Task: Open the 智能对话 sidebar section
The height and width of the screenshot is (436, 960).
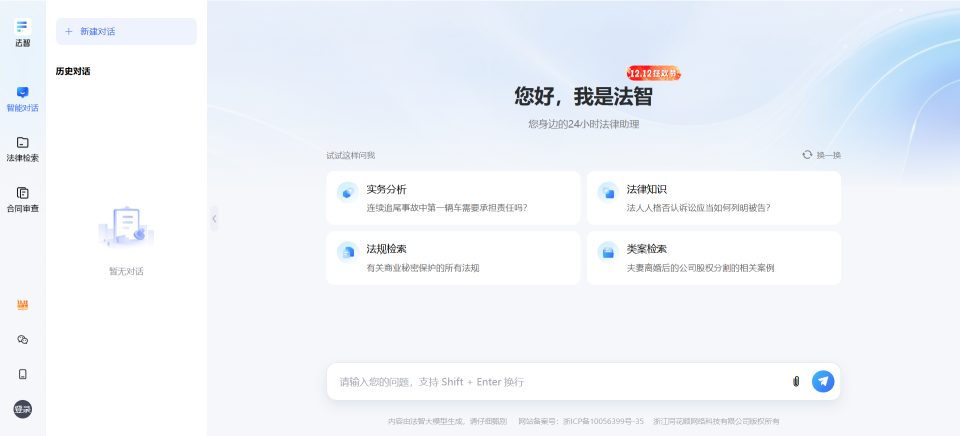Action: pyautogui.click(x=23, y=100)
